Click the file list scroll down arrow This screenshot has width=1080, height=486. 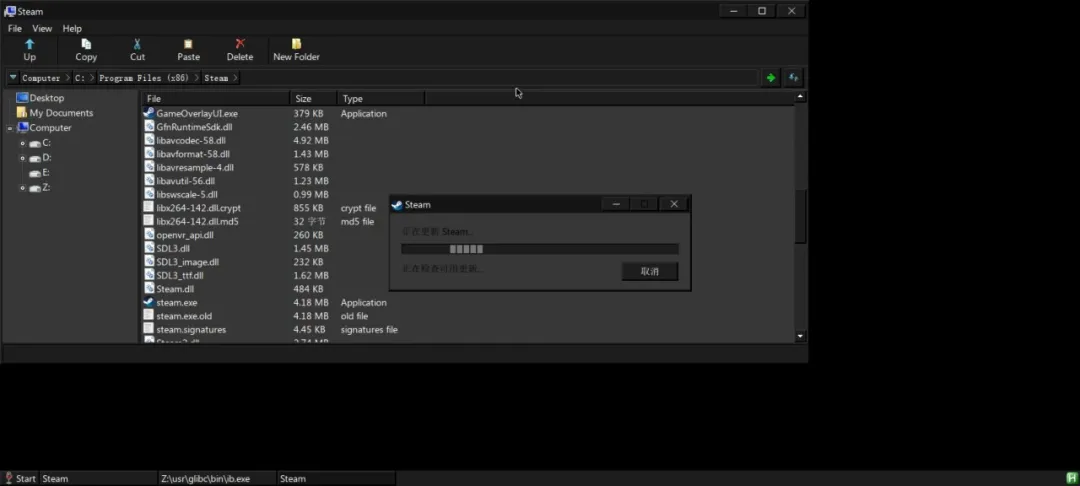(800, 336)
